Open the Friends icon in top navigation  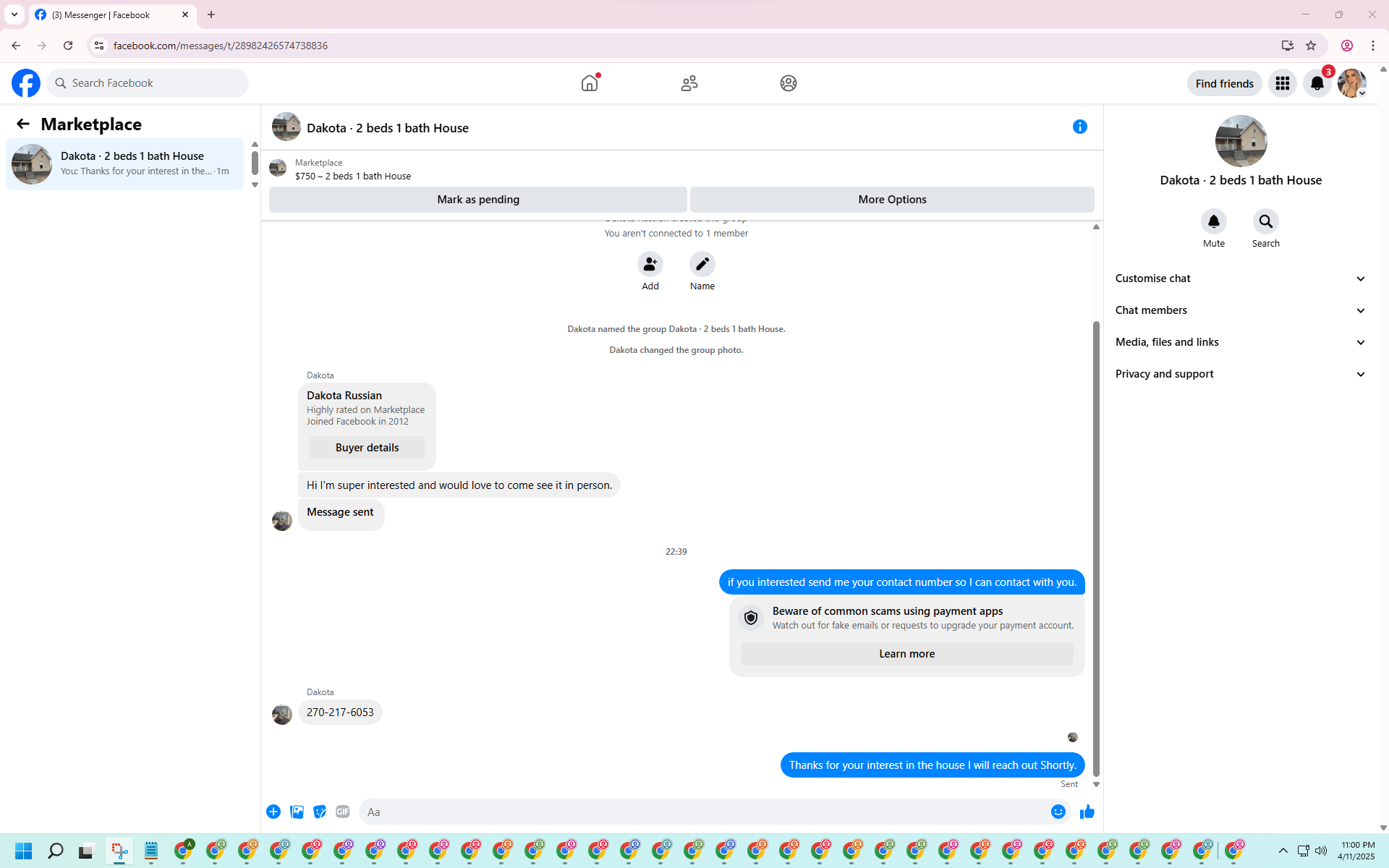689,83
